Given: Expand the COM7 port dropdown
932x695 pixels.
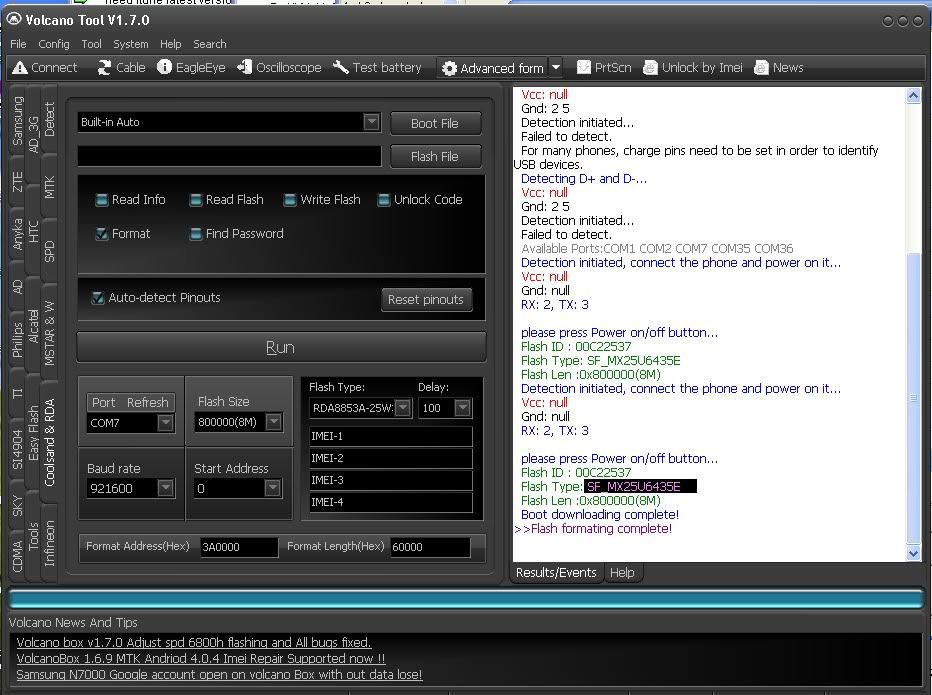Looking at the screenshot, I should coord(165,423).
